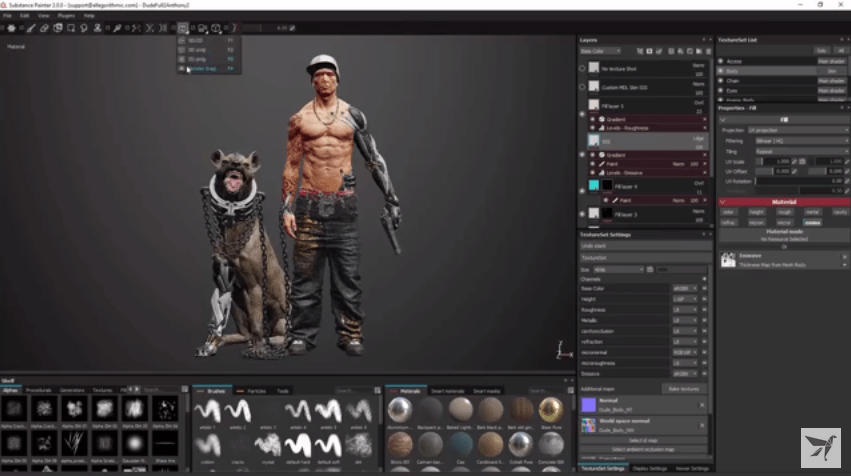Remove the Levels - Roughness effect with X
Image resolution: width=851 pixels, height=476 pixels.
pos(705,128)
